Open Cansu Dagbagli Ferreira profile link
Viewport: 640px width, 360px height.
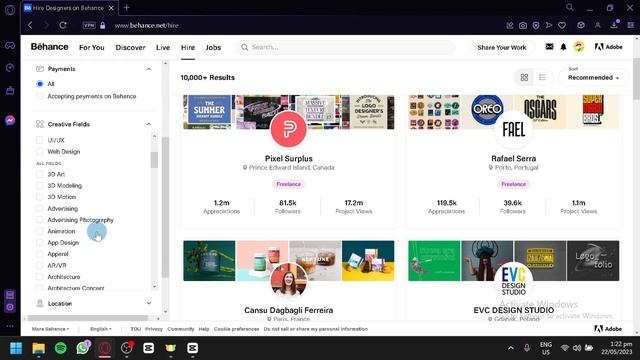point(289,310)
